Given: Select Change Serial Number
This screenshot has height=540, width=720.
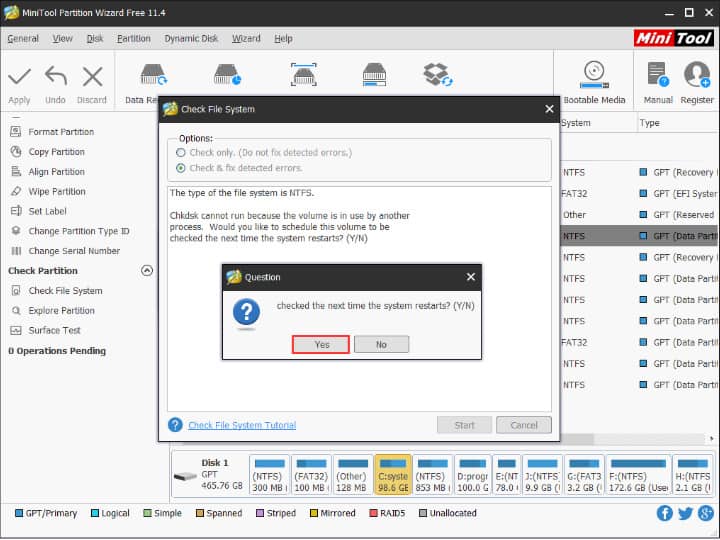Looking at the screenshot, I should [74, 251].
